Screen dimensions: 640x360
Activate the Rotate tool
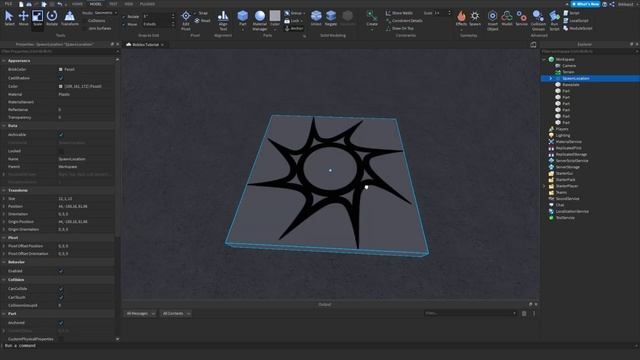52,18
